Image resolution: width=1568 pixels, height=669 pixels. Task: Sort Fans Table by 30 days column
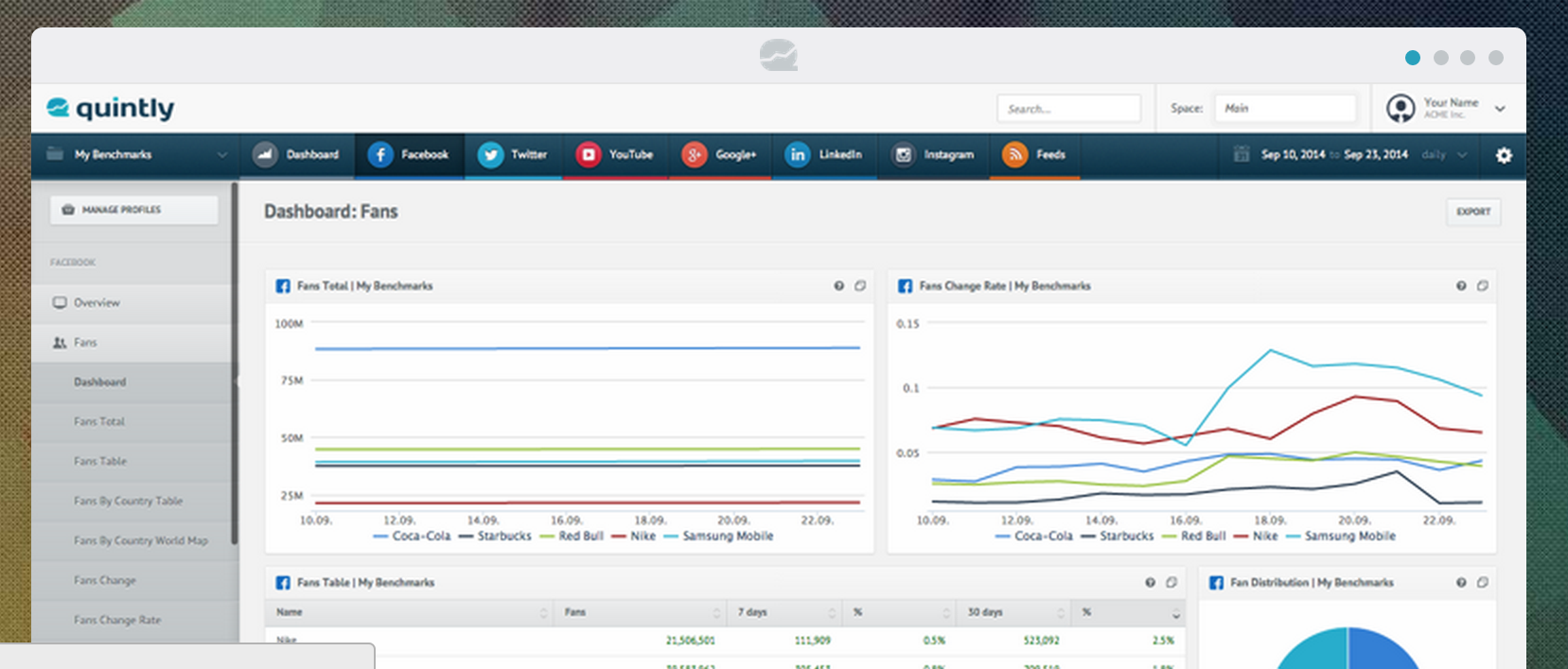[1014, 613]
